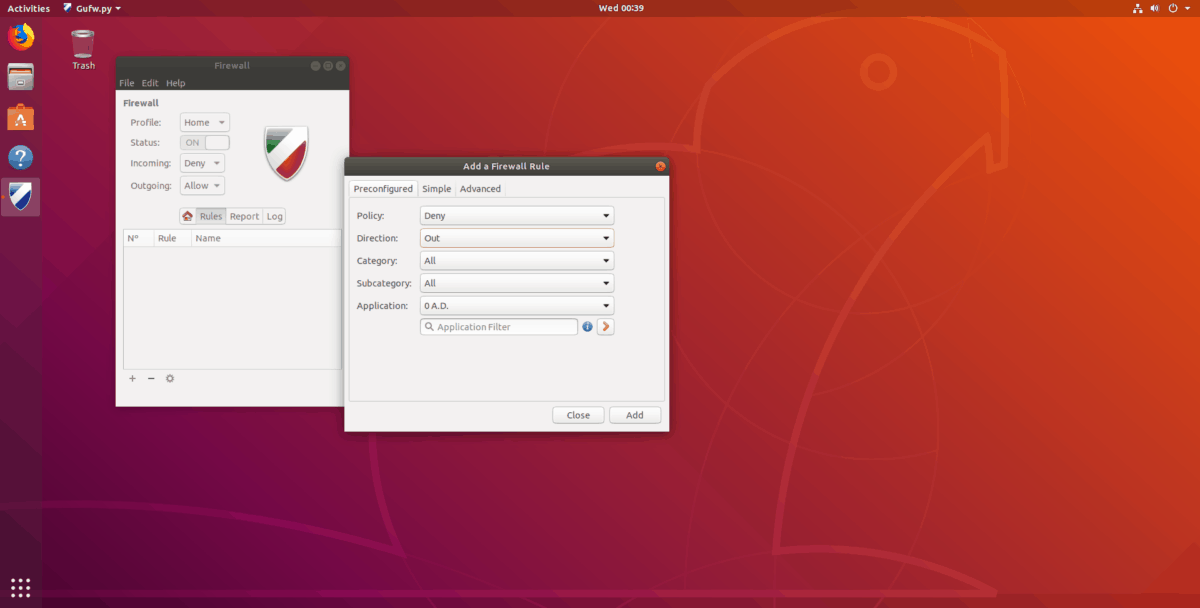The image size is (1200, 608).
Task: Remove a rule using the minus icon
Action: pos(151,379)
